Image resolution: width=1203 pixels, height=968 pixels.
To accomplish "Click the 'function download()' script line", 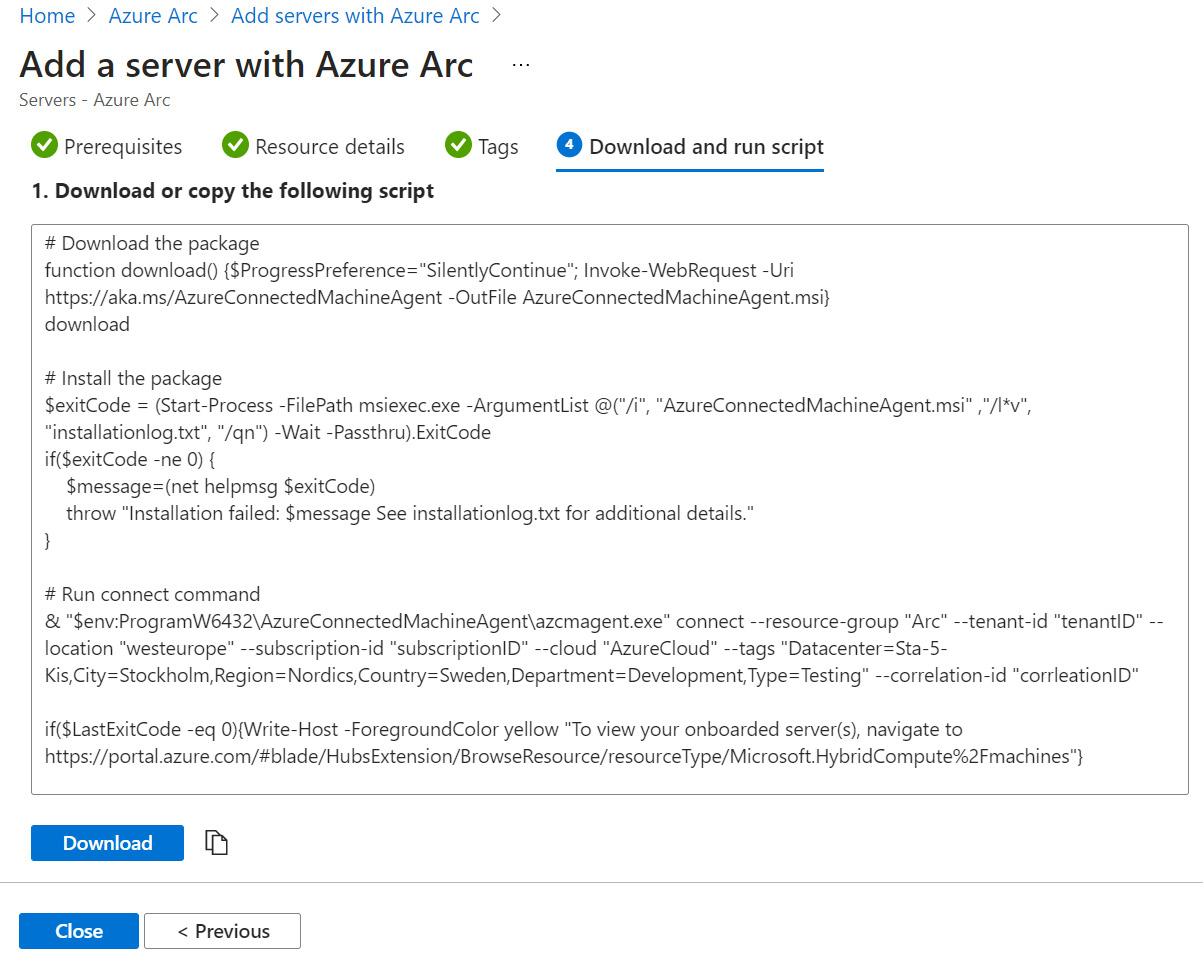I will pyautogui.click(x=420, y=270).
